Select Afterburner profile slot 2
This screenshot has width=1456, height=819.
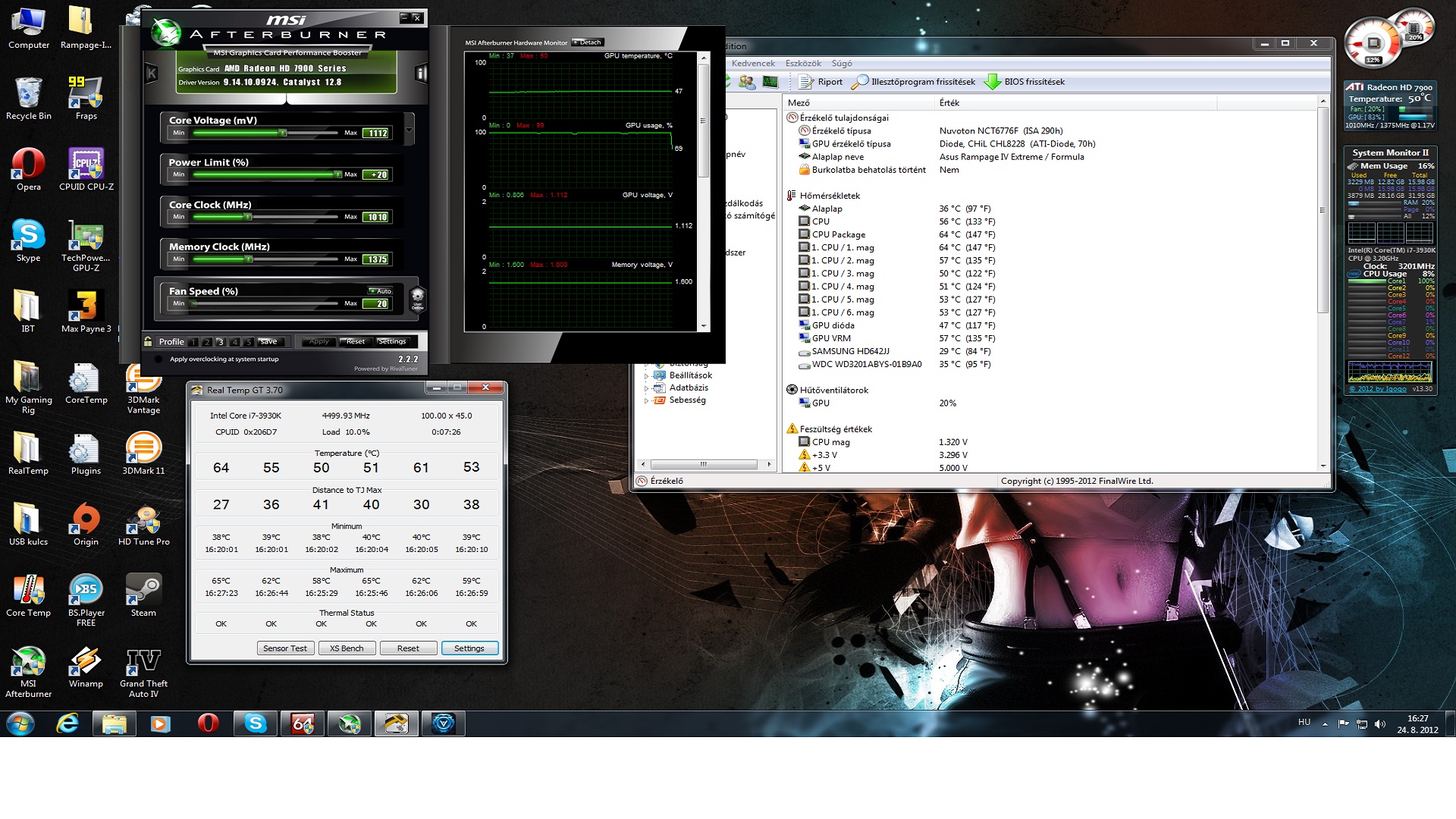tap(207, 342)
